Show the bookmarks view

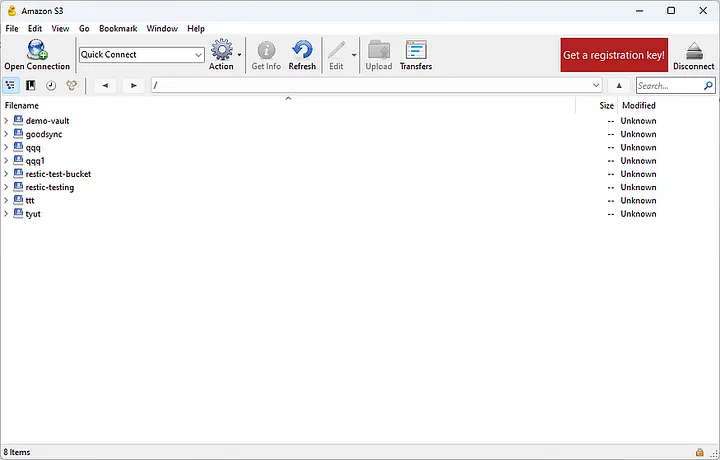pyautogui.click(x=31, y=85)
